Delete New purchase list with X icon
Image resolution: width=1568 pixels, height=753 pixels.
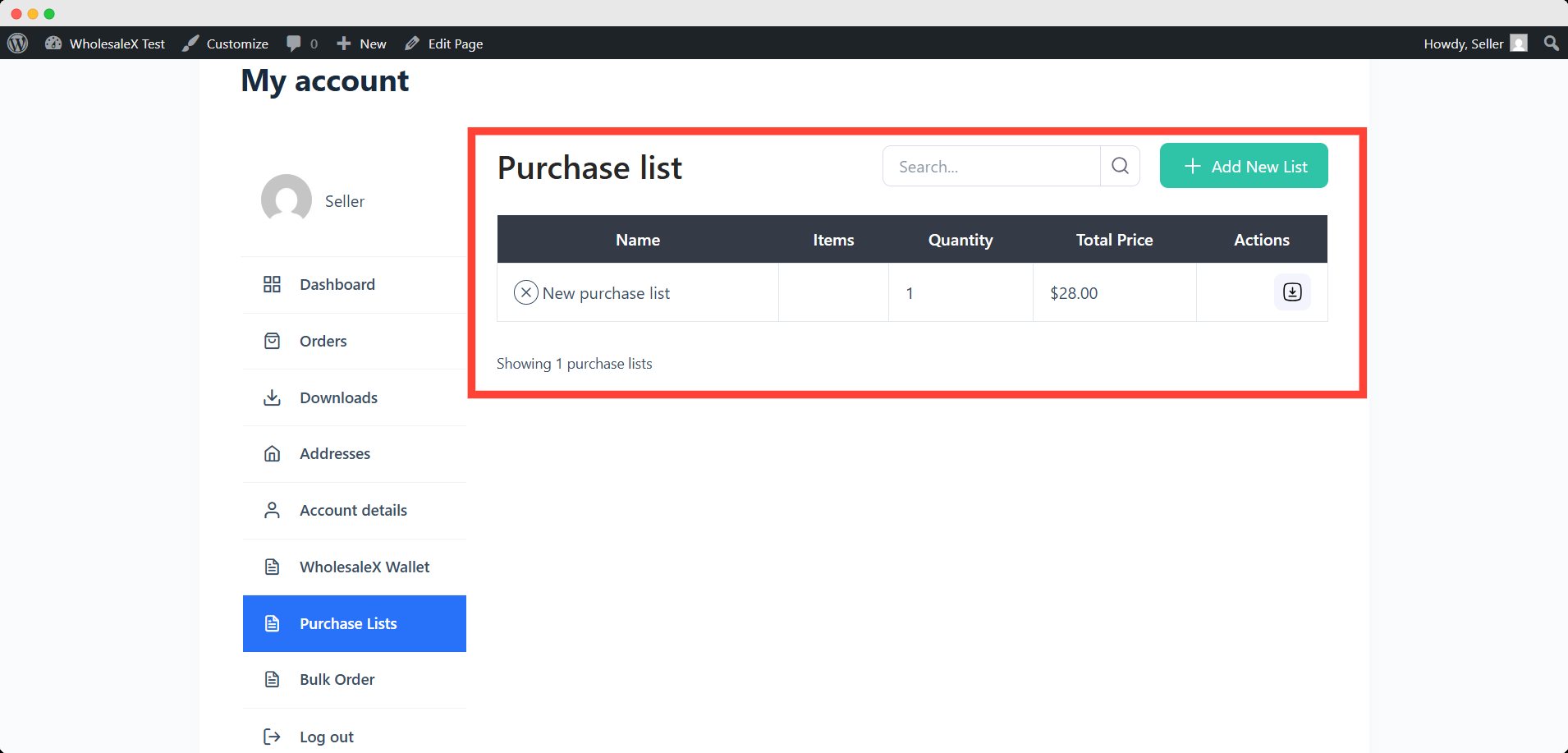tap(525, 292)
